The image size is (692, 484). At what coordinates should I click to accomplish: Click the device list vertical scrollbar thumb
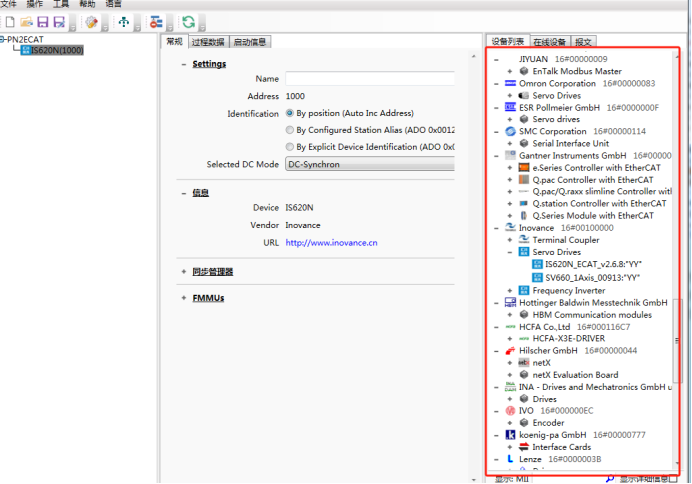pos(676,340)
